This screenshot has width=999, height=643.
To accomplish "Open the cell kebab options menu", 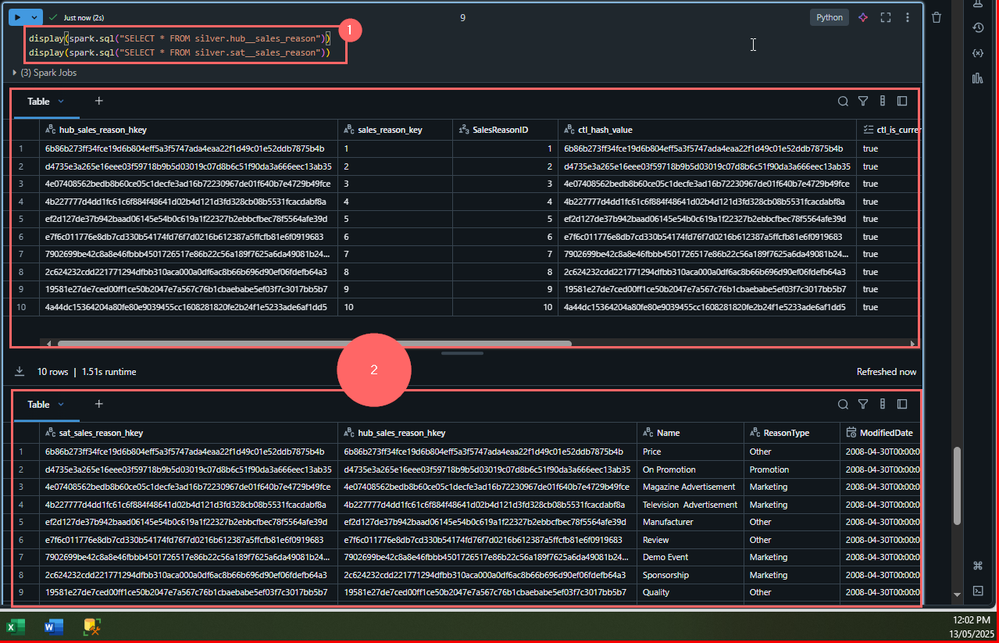I will 908,17.
